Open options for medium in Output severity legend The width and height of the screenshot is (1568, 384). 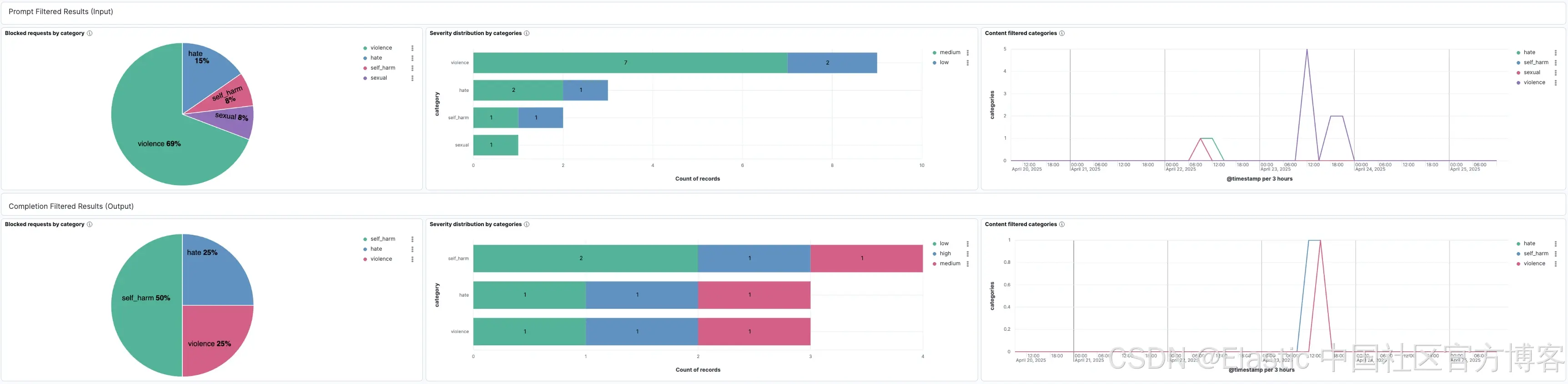(967, 263)
